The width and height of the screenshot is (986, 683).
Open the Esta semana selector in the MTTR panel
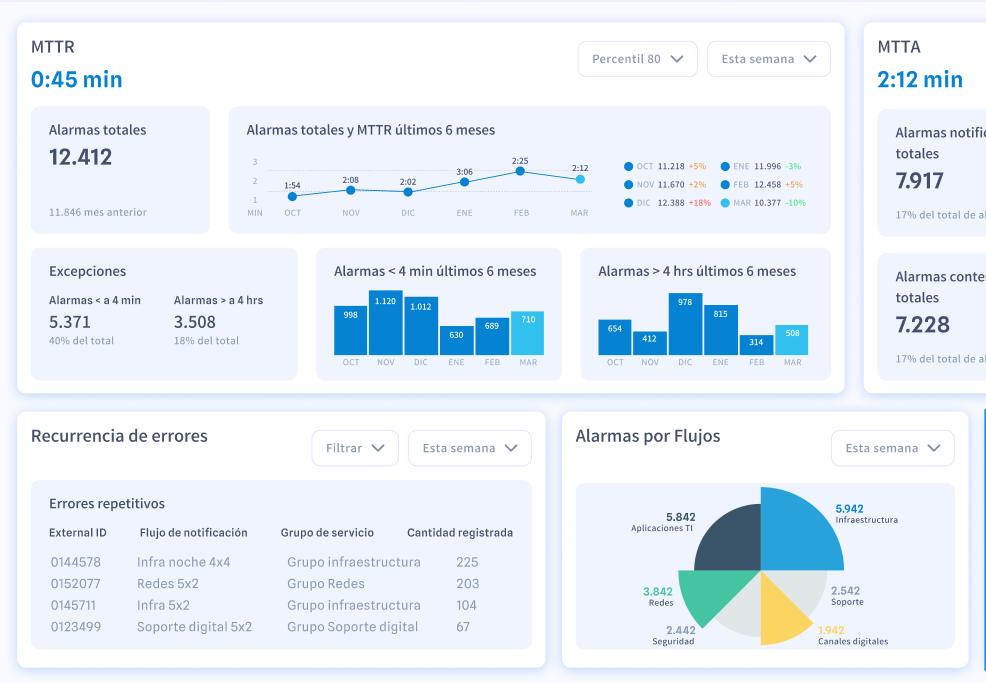click(x=768, y=58)
